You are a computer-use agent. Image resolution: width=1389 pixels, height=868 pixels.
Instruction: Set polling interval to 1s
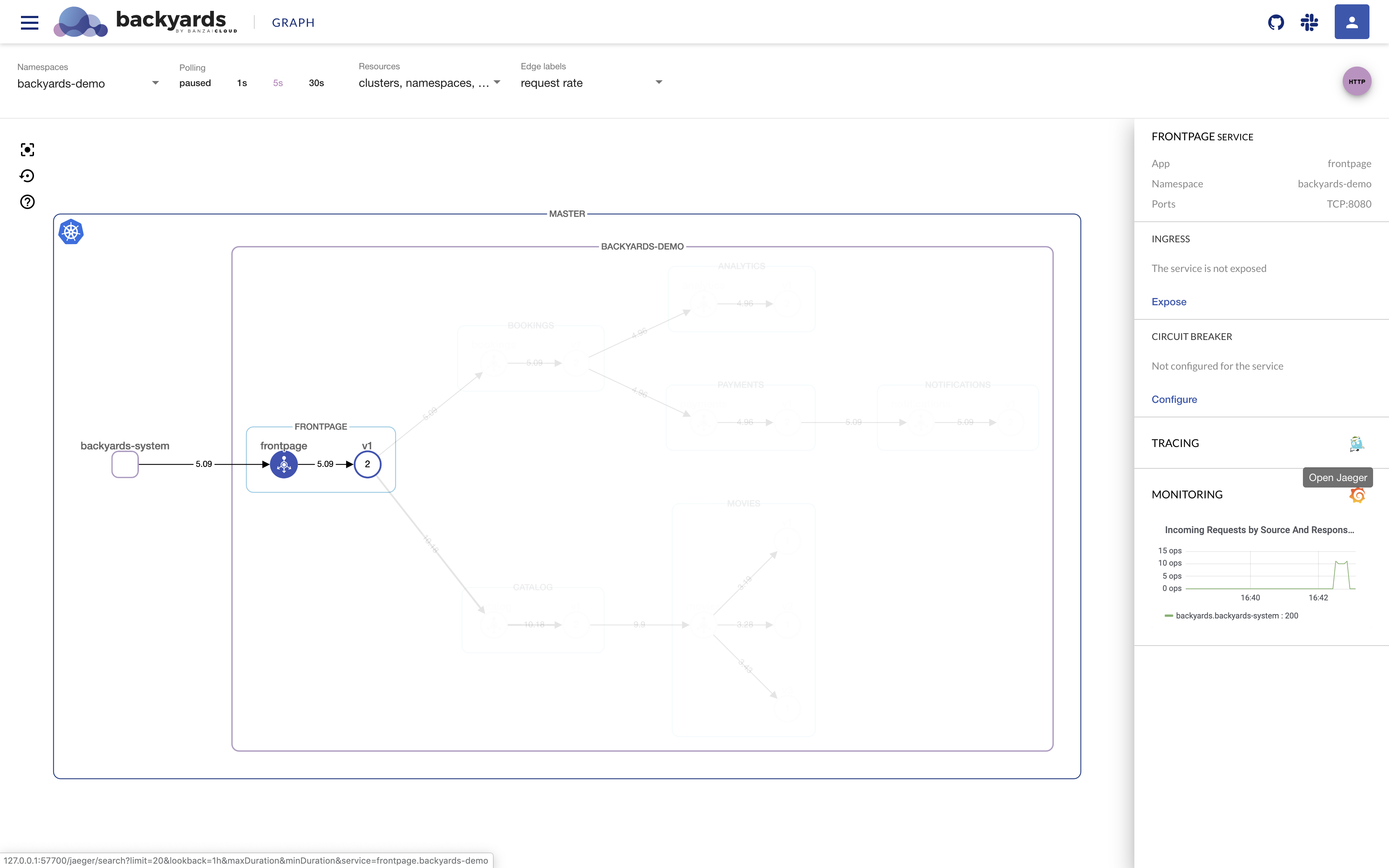242,83
